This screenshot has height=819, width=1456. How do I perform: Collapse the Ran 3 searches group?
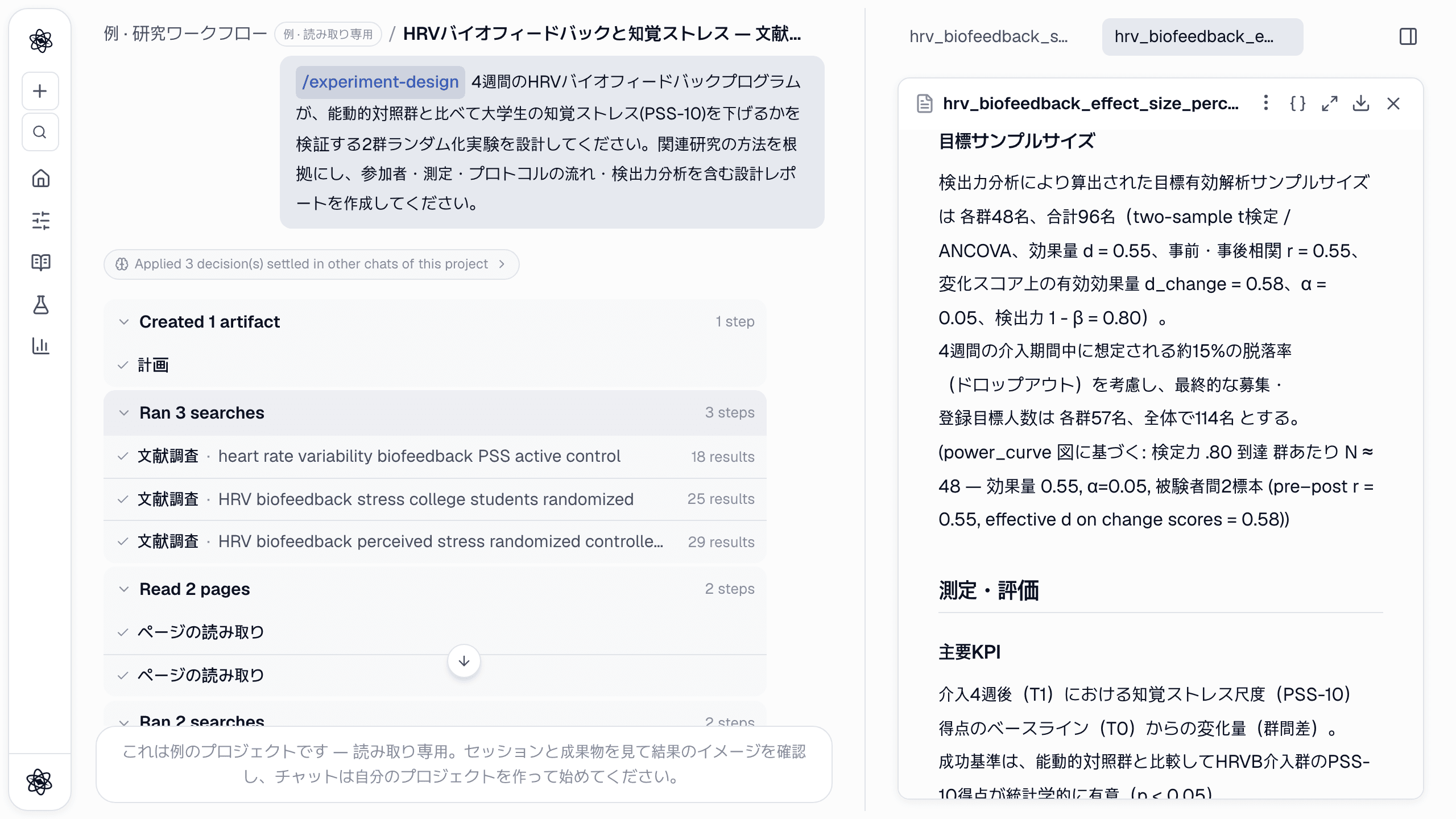(435, 413)
